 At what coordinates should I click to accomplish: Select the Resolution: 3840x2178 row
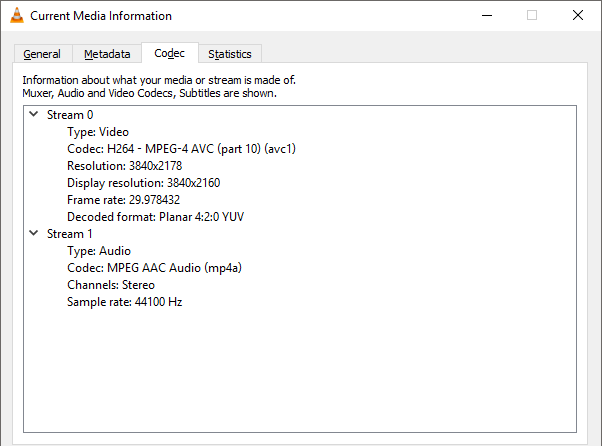[124, 166]
